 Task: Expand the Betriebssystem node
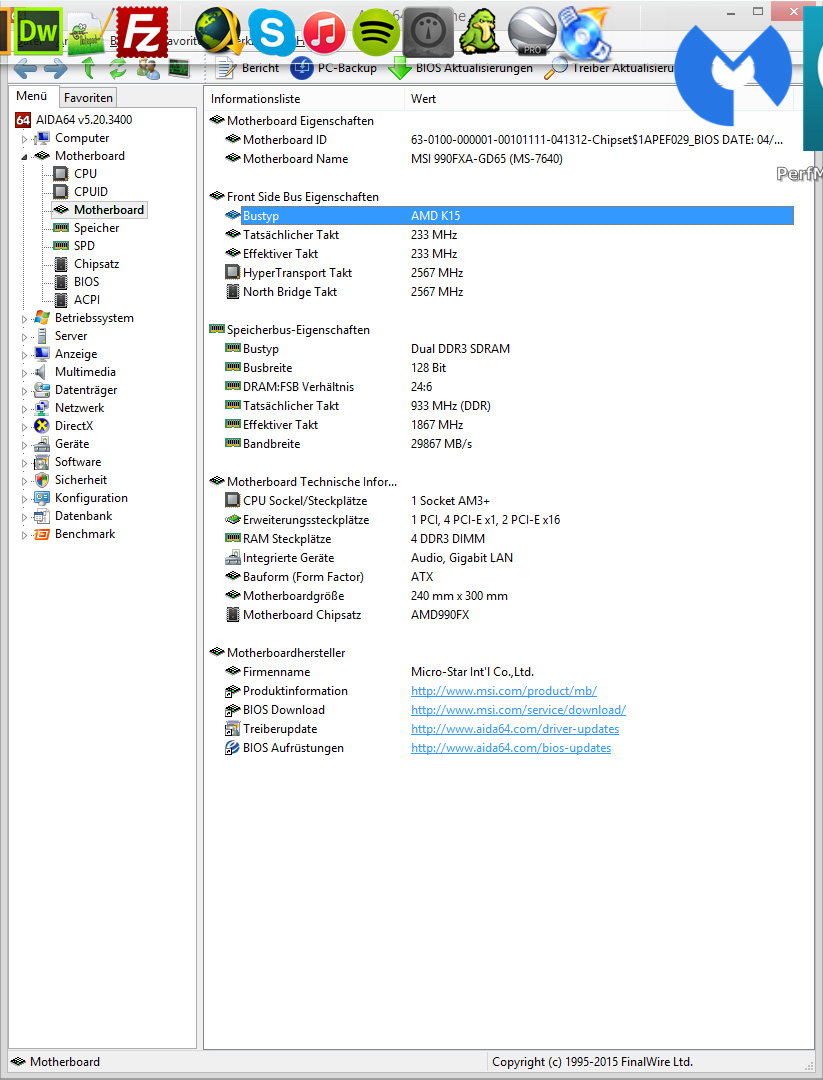click(24, 318)
